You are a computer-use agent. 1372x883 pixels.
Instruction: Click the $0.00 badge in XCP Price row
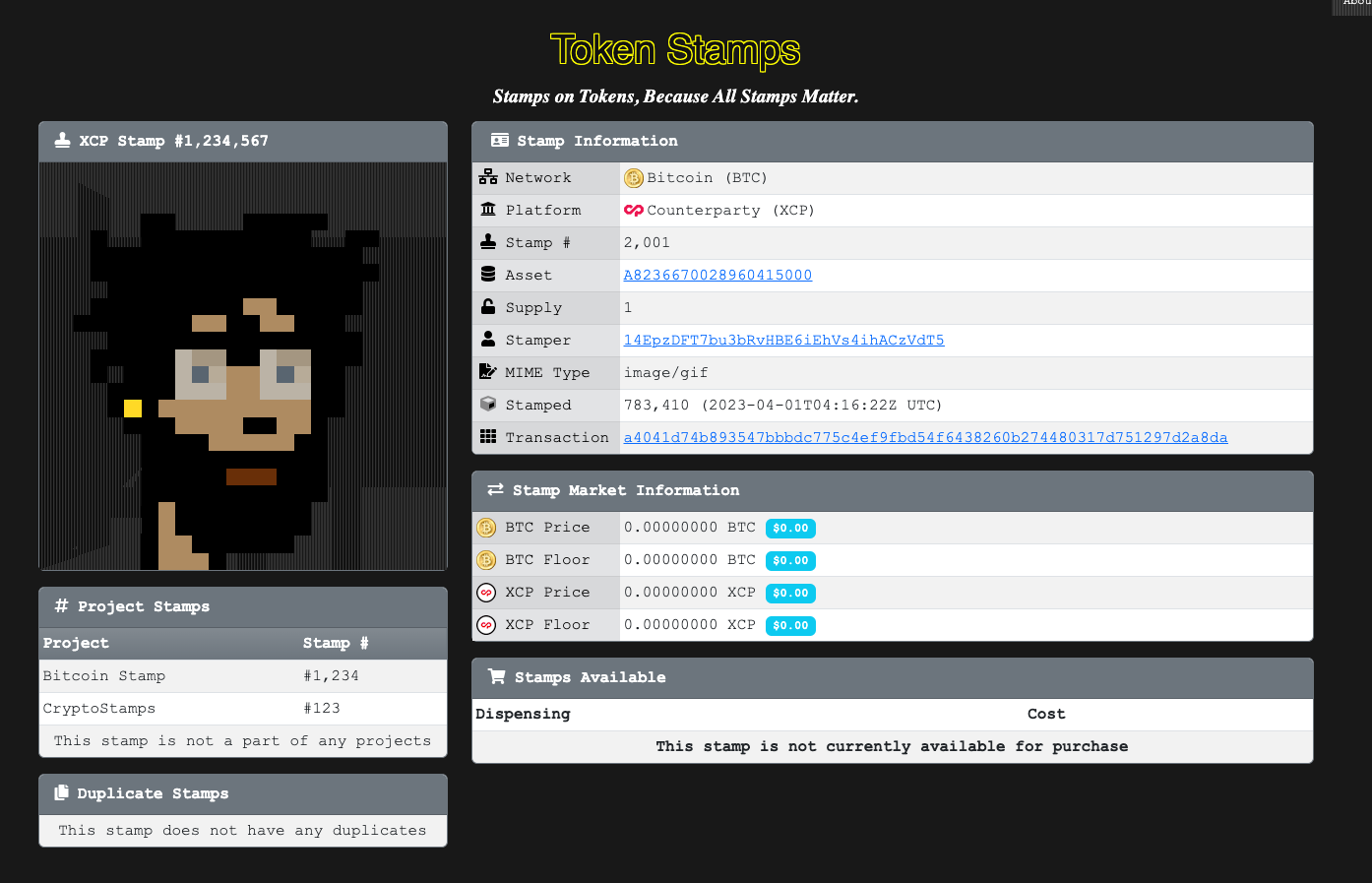[x=790, y=594]
